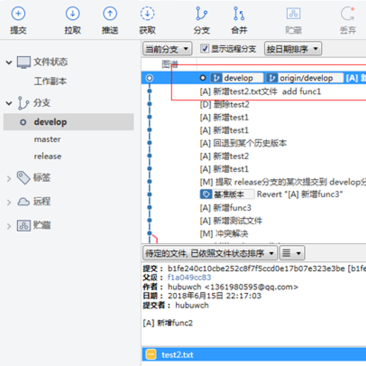The height and width of the screenshot is (366, 366).
Task: Click the 获取 (Fetch) toolbar icon
Action: coord(147,14)
